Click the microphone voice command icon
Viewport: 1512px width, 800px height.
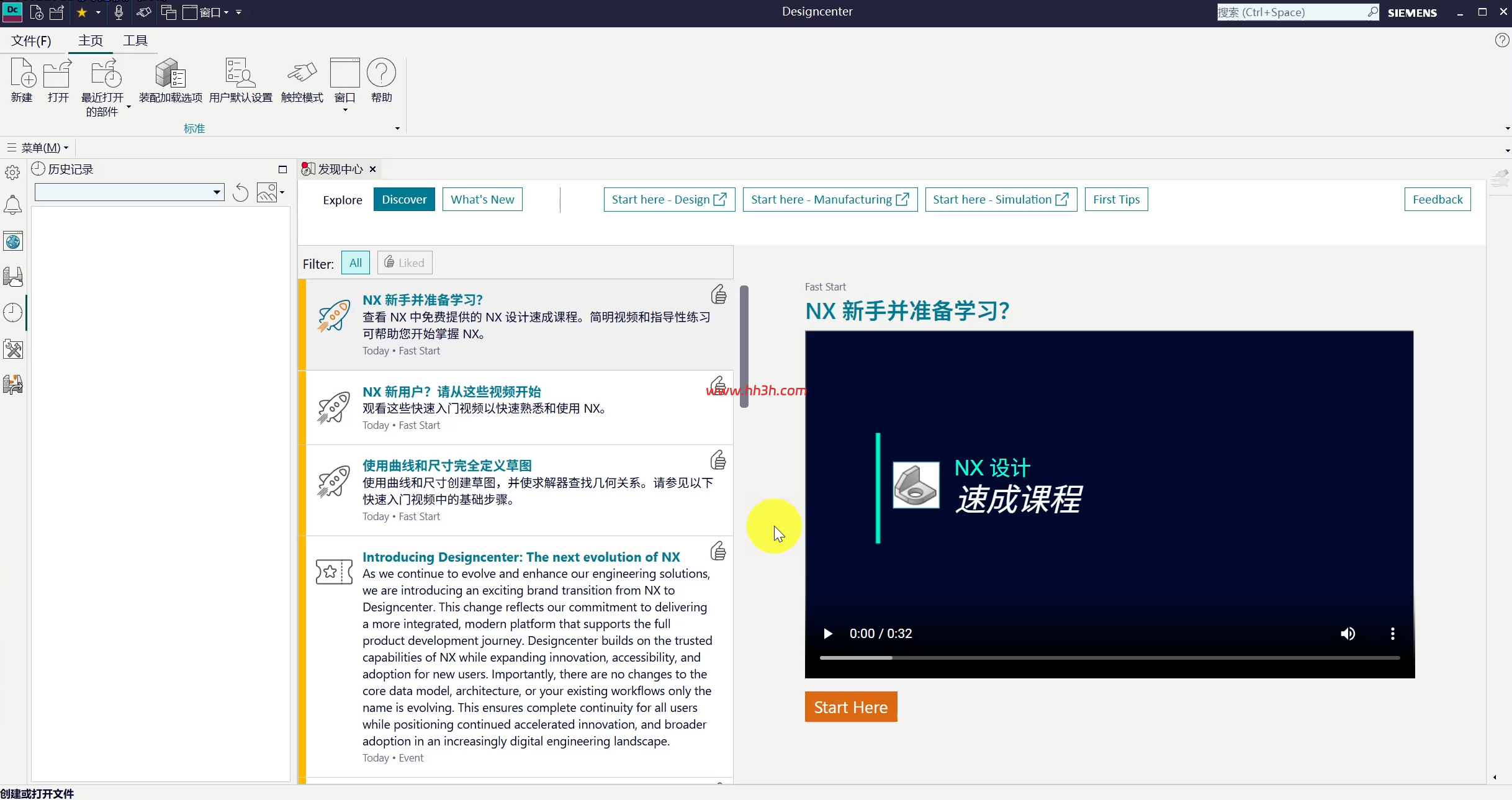click(119, 12)
